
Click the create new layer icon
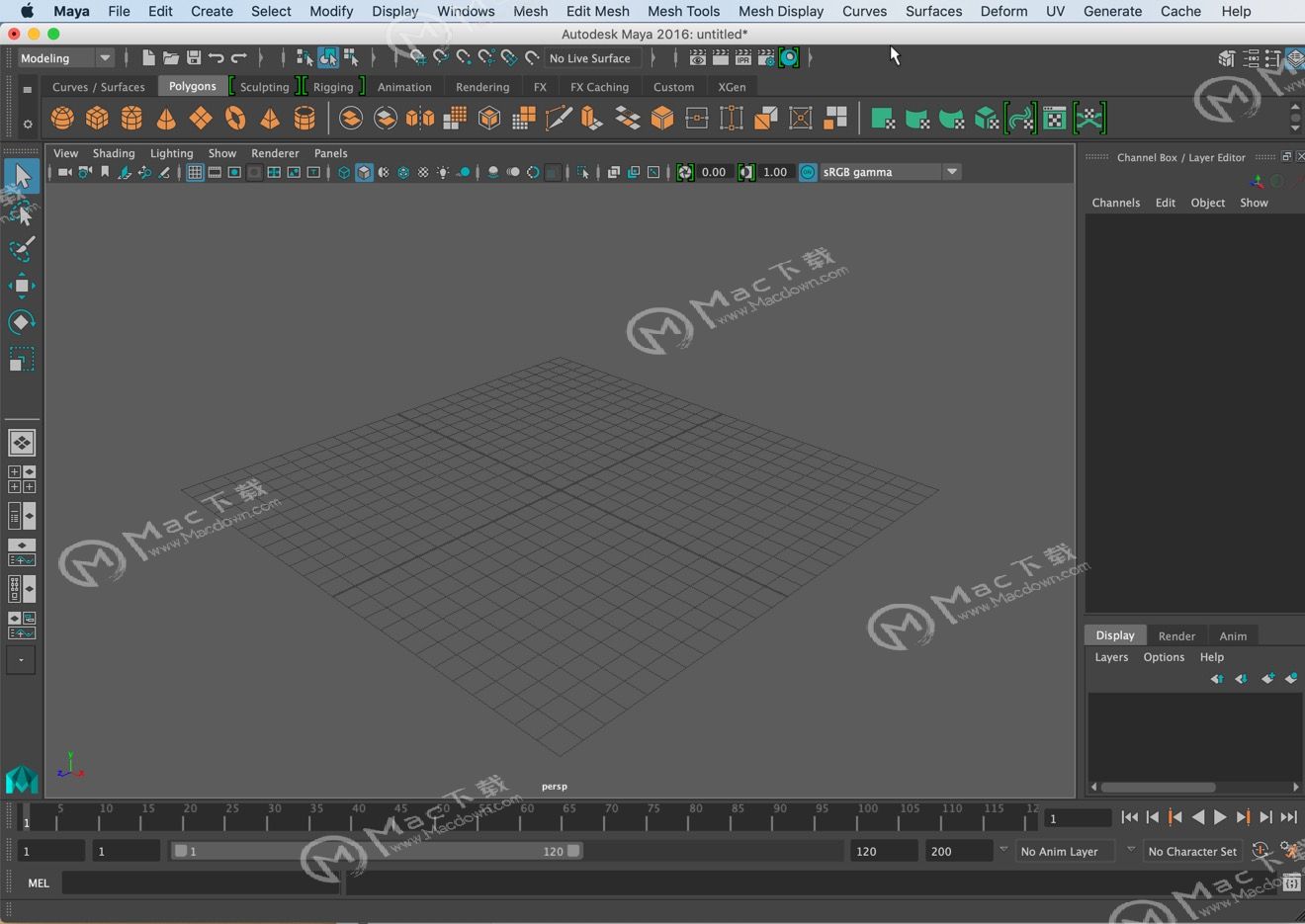[1267, 679]
